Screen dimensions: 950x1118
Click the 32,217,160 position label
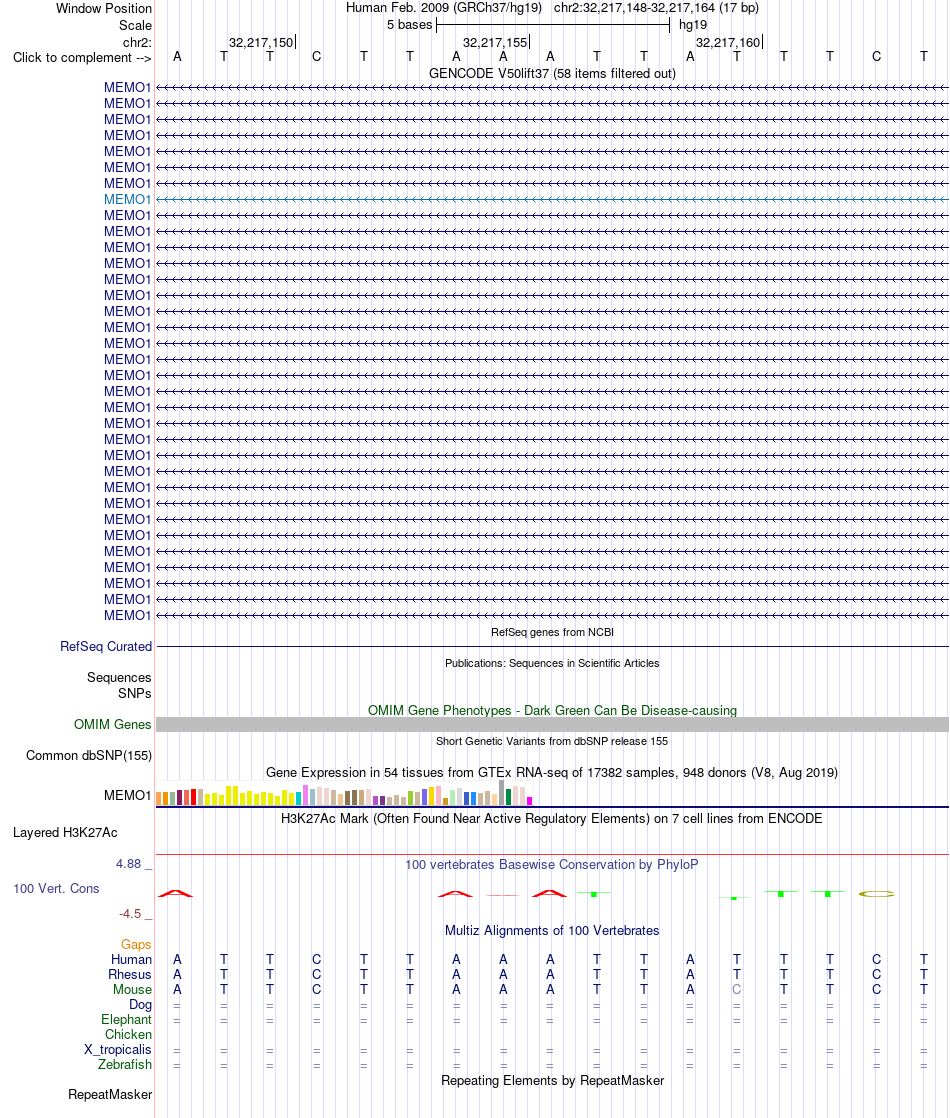[728, 43]
